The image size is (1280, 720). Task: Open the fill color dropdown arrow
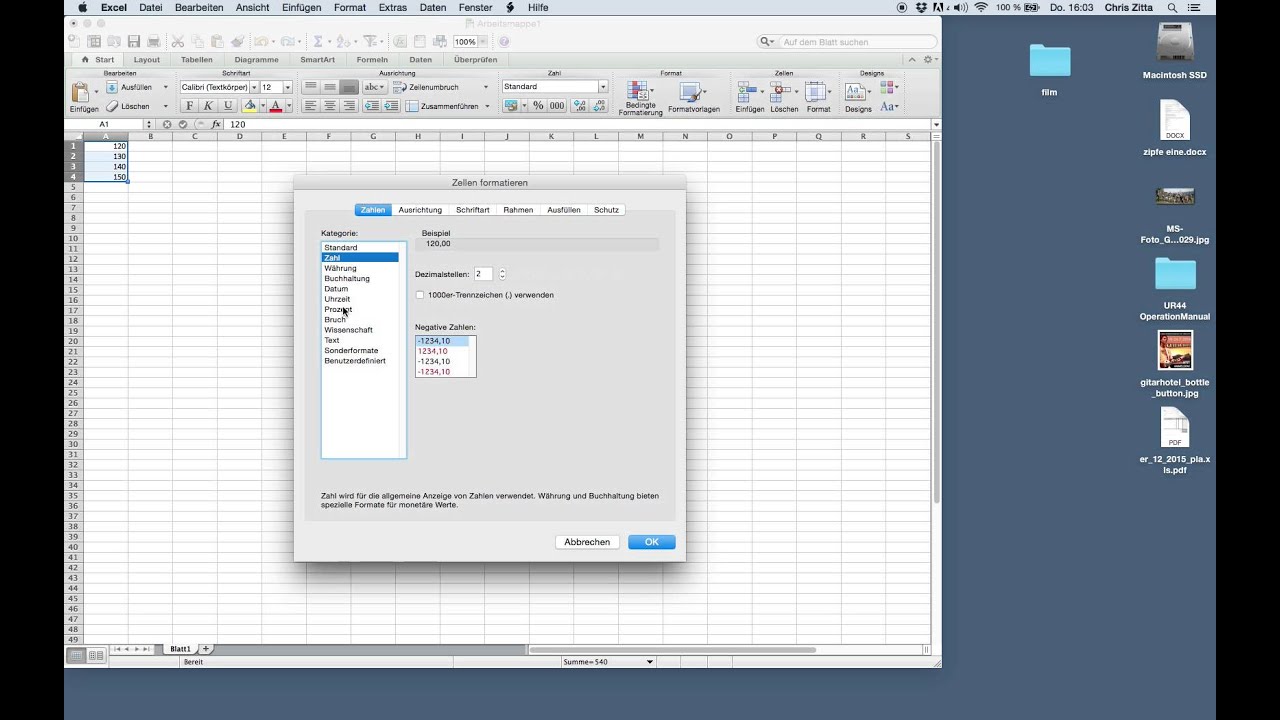[262, 105]
